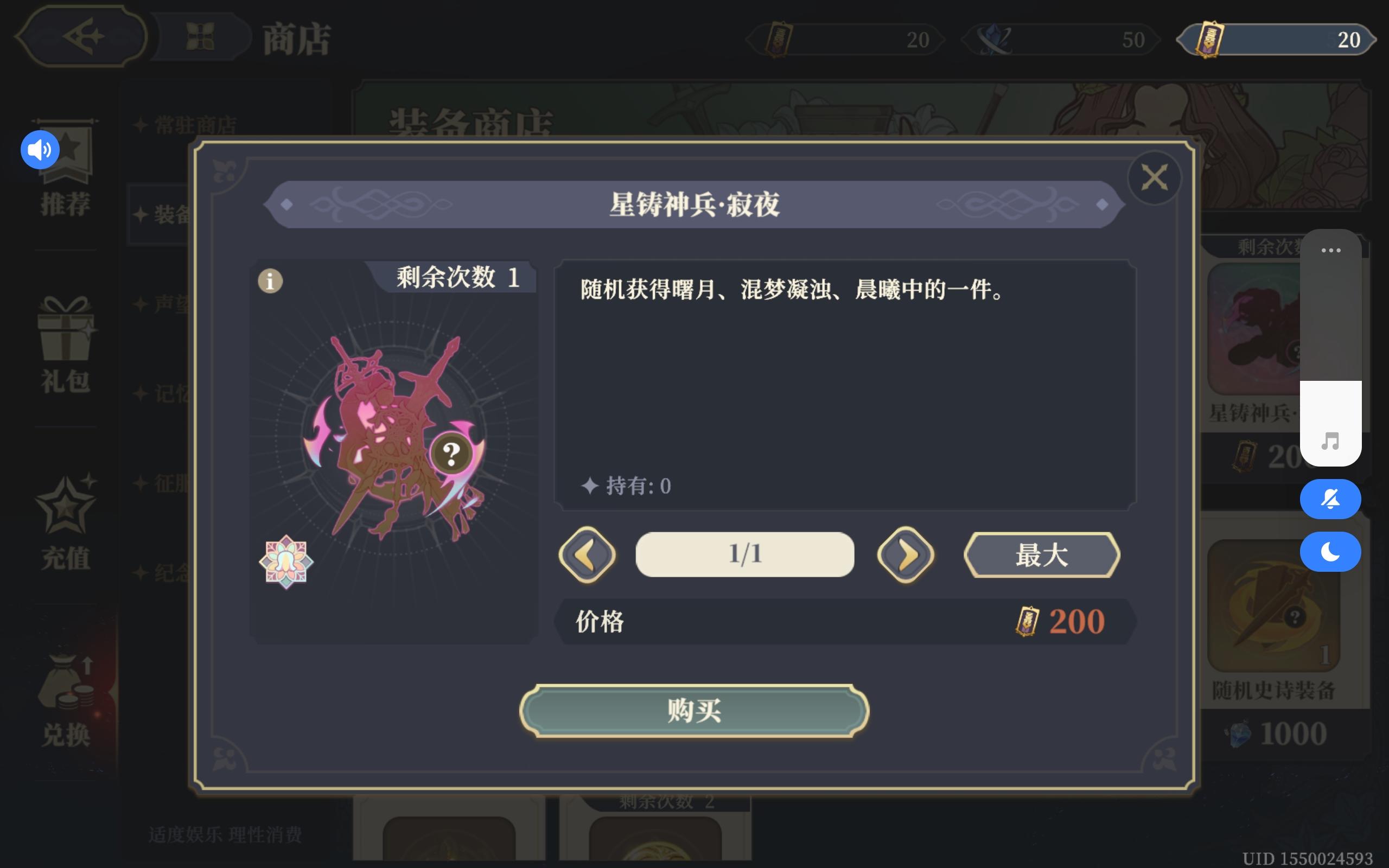Open the 礼包 gift sidebar tab

point(65,345)
